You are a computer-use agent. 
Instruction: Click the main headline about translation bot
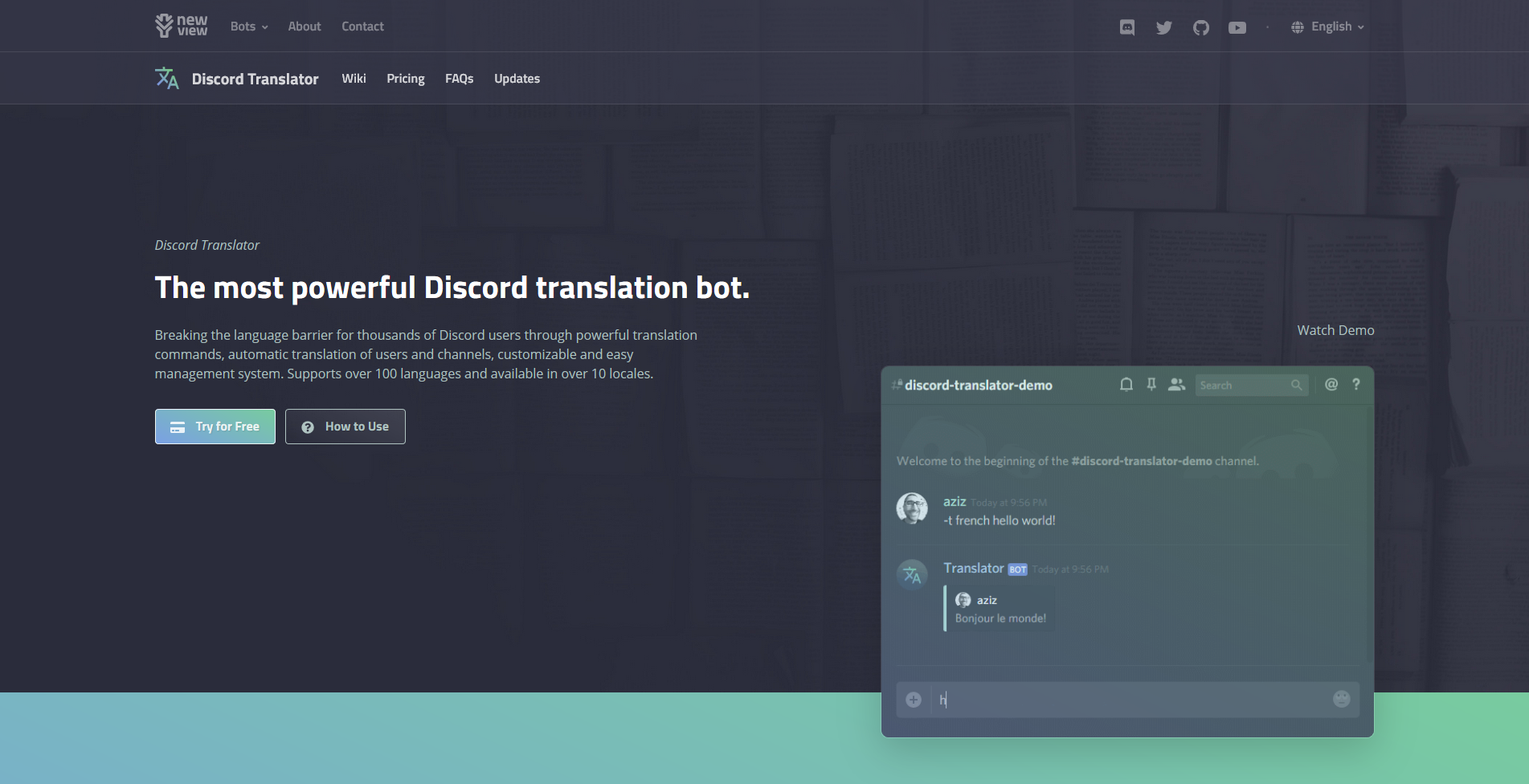tap(452, 288)
